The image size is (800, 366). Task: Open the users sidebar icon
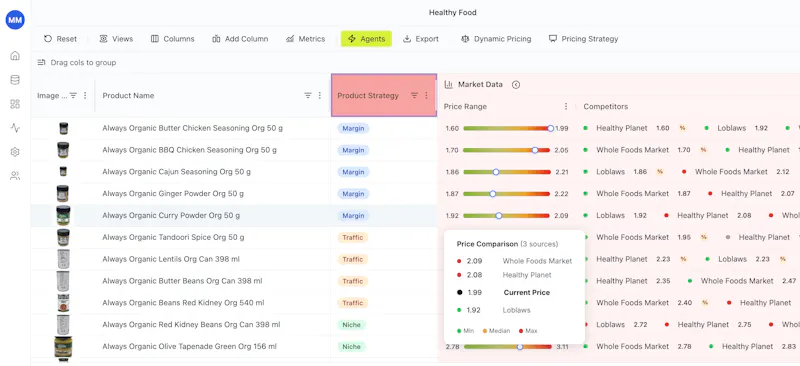click(x=15, y=176)
